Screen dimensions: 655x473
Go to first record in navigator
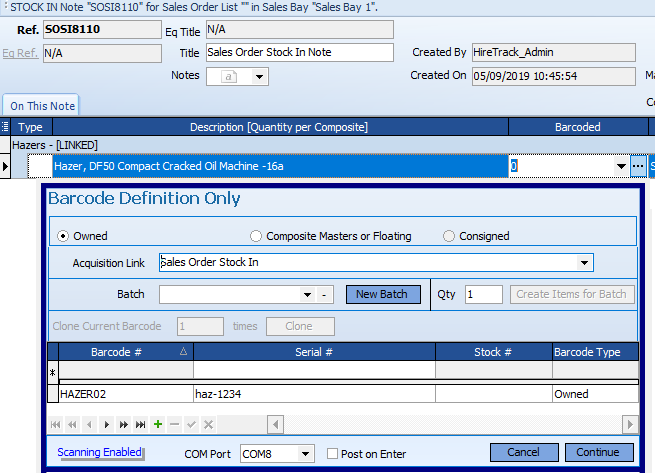point(56,424)
